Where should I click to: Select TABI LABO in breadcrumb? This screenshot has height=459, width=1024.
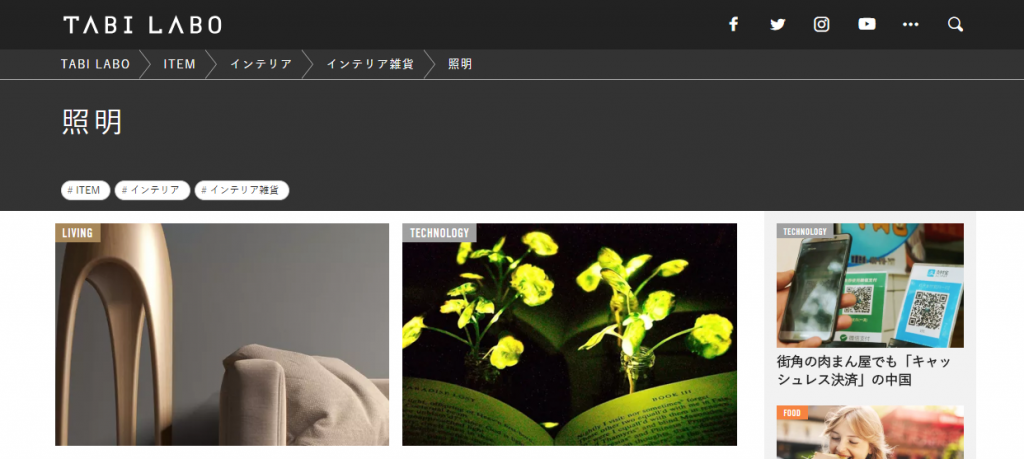(95, 64)
